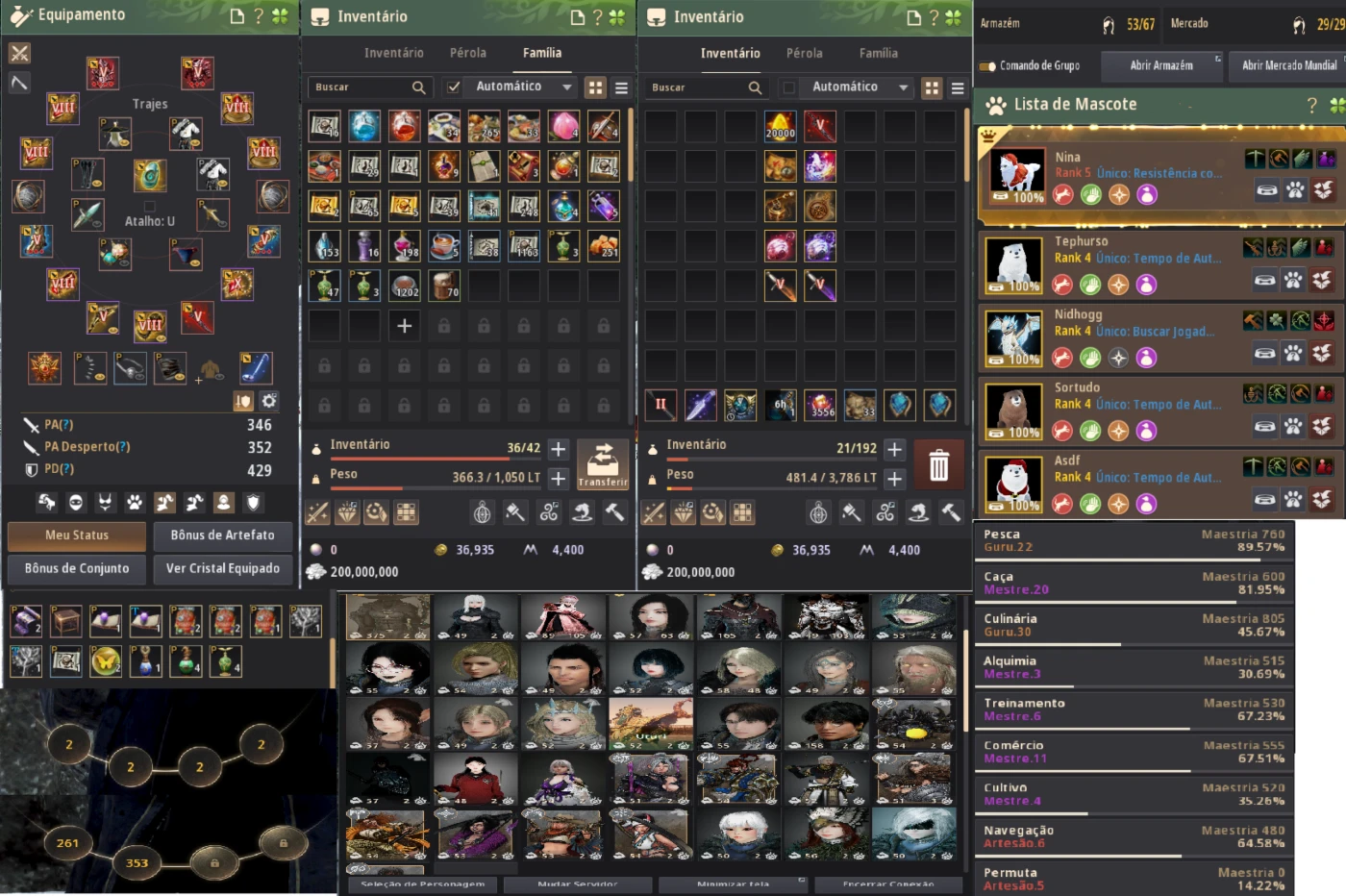Toggle Comando de Grupo switch
1346x896 pixels.
(x=987, y=66)
